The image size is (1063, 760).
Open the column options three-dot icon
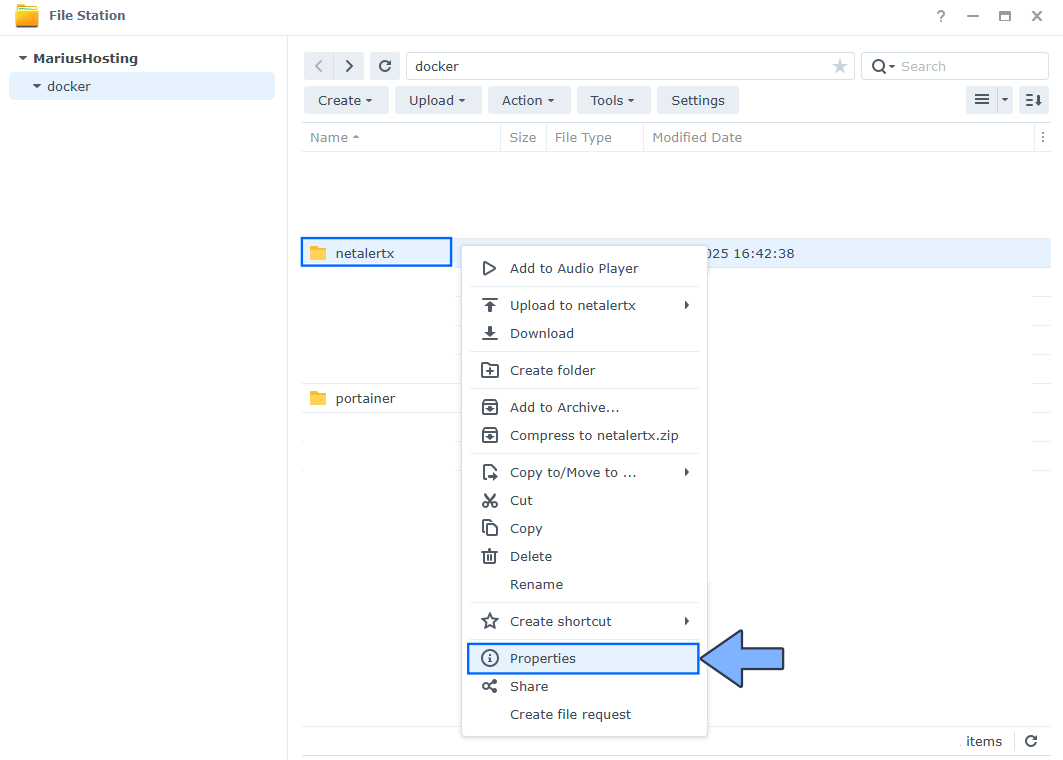[1043, 137]
